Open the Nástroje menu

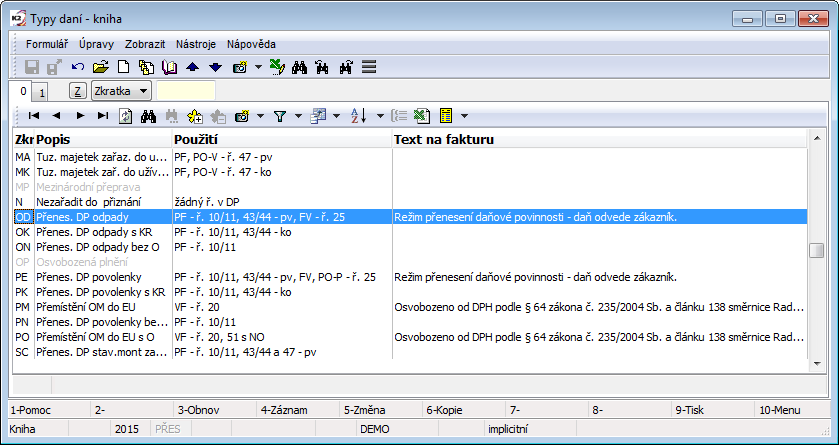[x=196, y=44]
